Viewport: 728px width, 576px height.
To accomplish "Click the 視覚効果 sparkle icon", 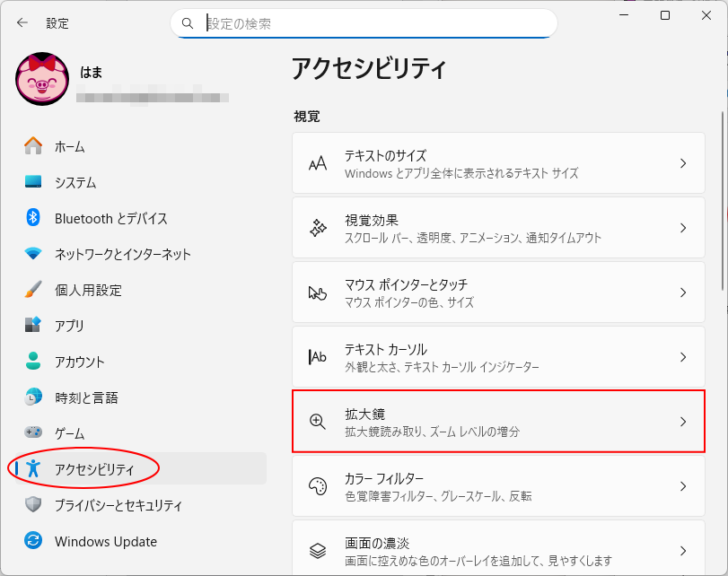I will [318, 228].
